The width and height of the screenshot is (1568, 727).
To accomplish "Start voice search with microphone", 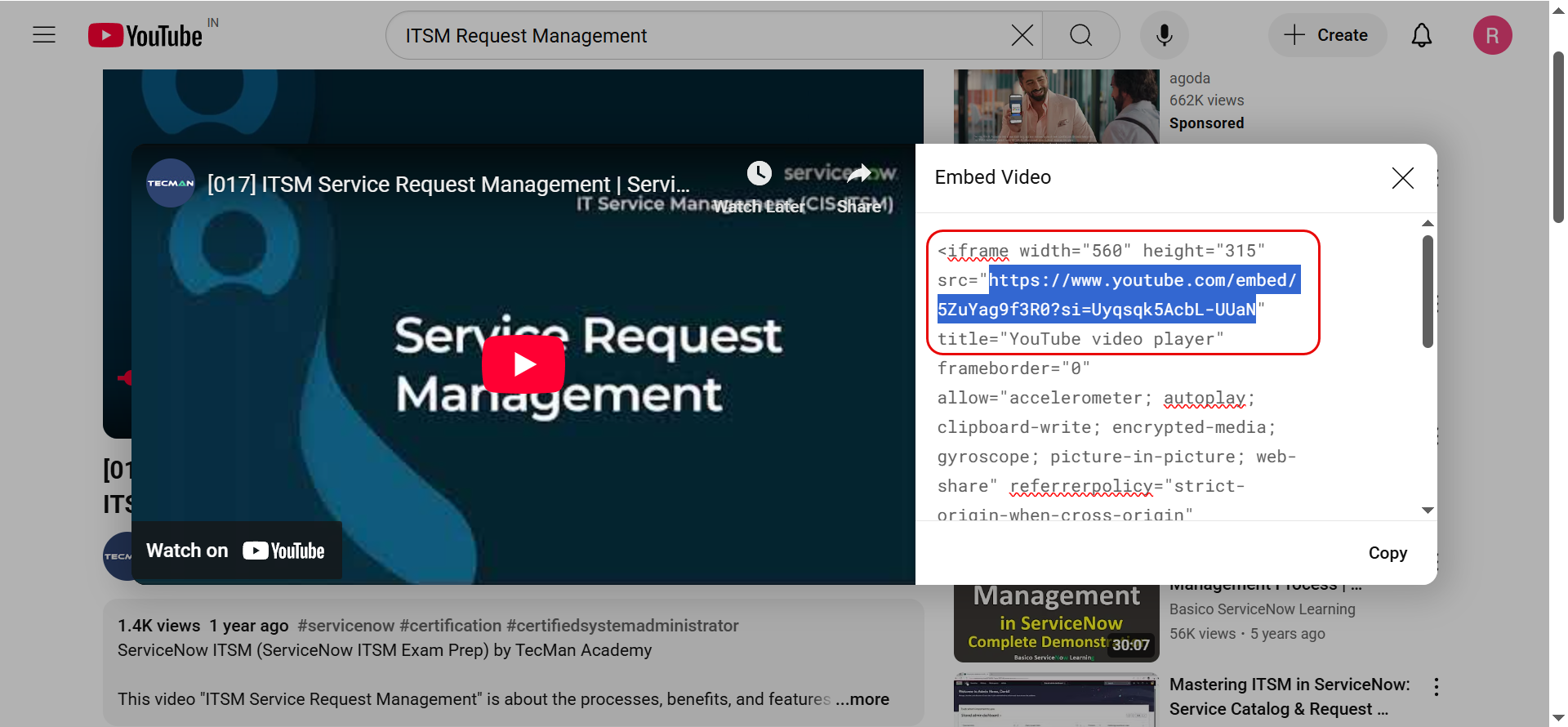I will (x=1164, y=35).
